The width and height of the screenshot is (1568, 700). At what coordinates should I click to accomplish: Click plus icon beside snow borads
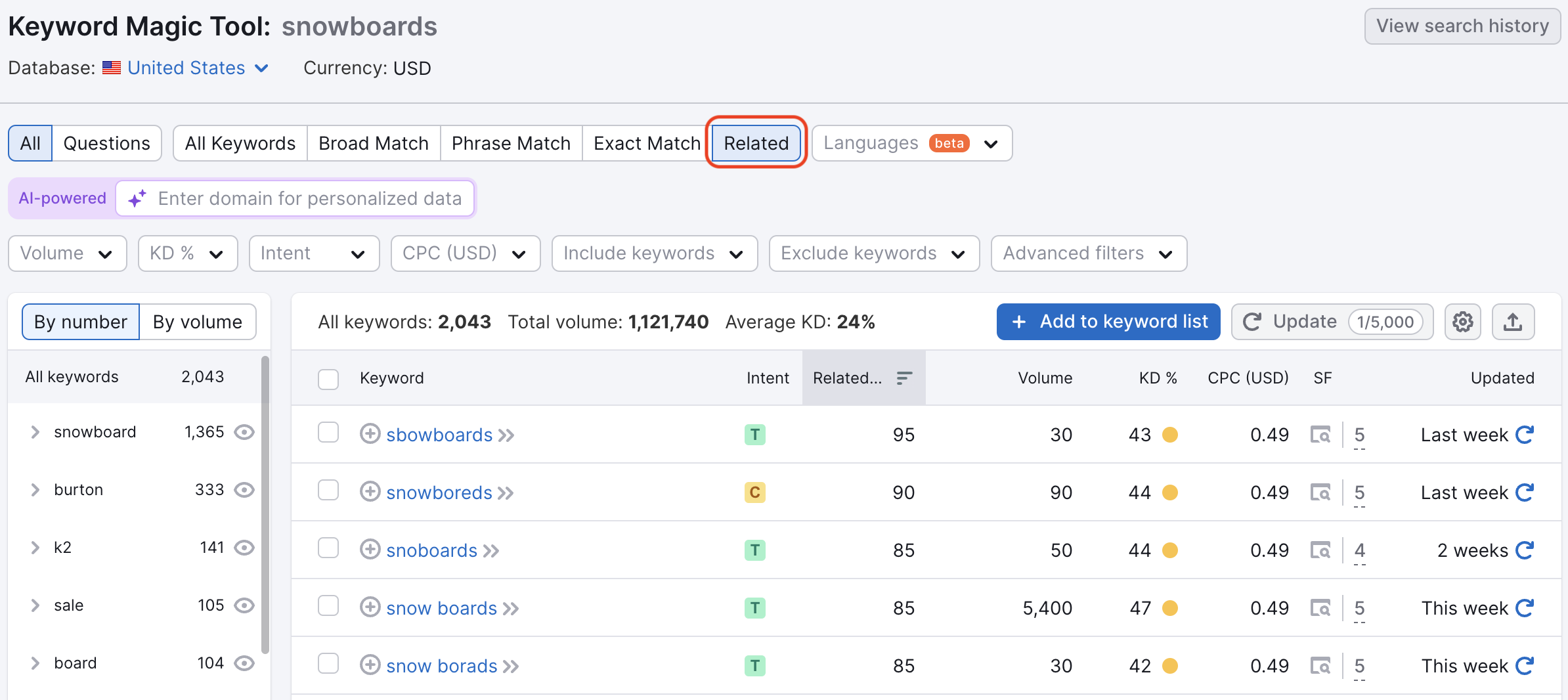pyautogui.click(x=370, y=665)
